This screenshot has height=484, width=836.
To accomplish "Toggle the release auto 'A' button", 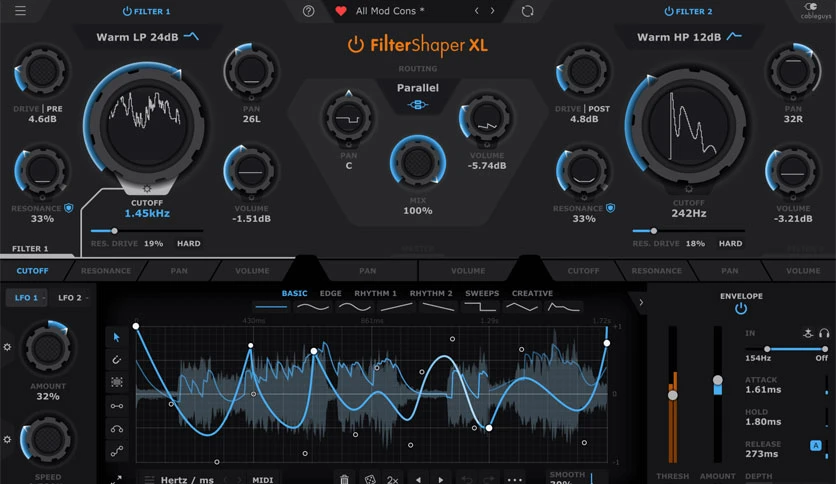I will tap(815, 446).
